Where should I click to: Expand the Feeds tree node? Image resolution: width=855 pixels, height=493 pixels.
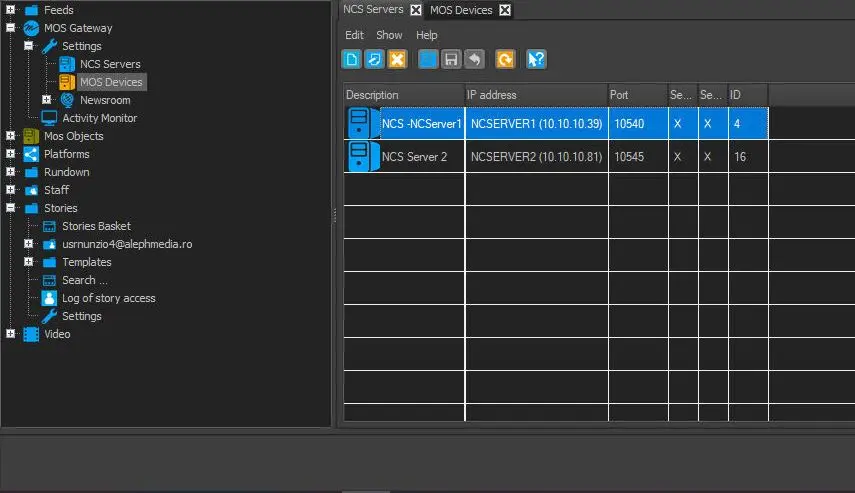pos(11,10)
